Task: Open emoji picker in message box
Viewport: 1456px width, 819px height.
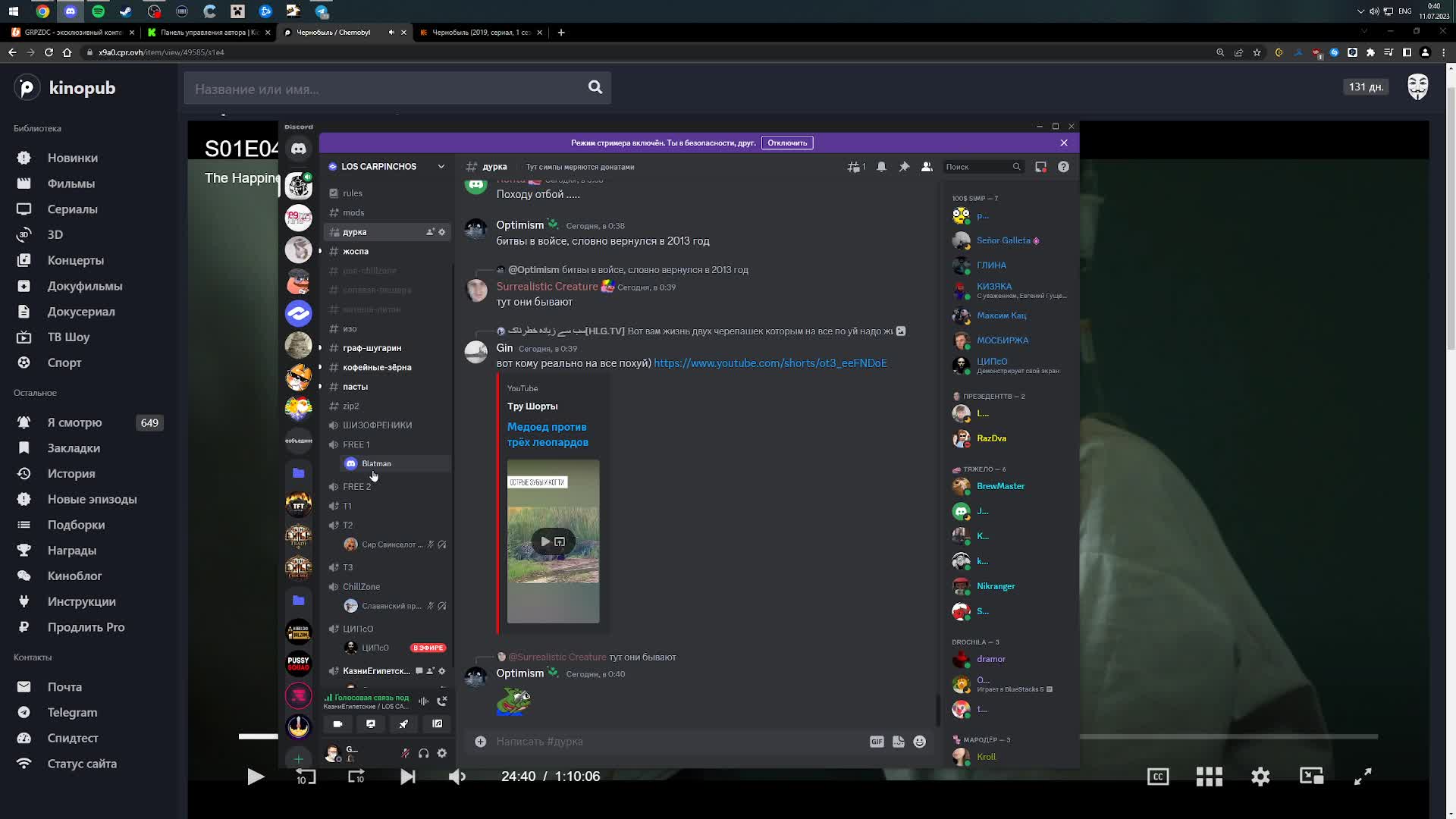Action: point(919,742)
